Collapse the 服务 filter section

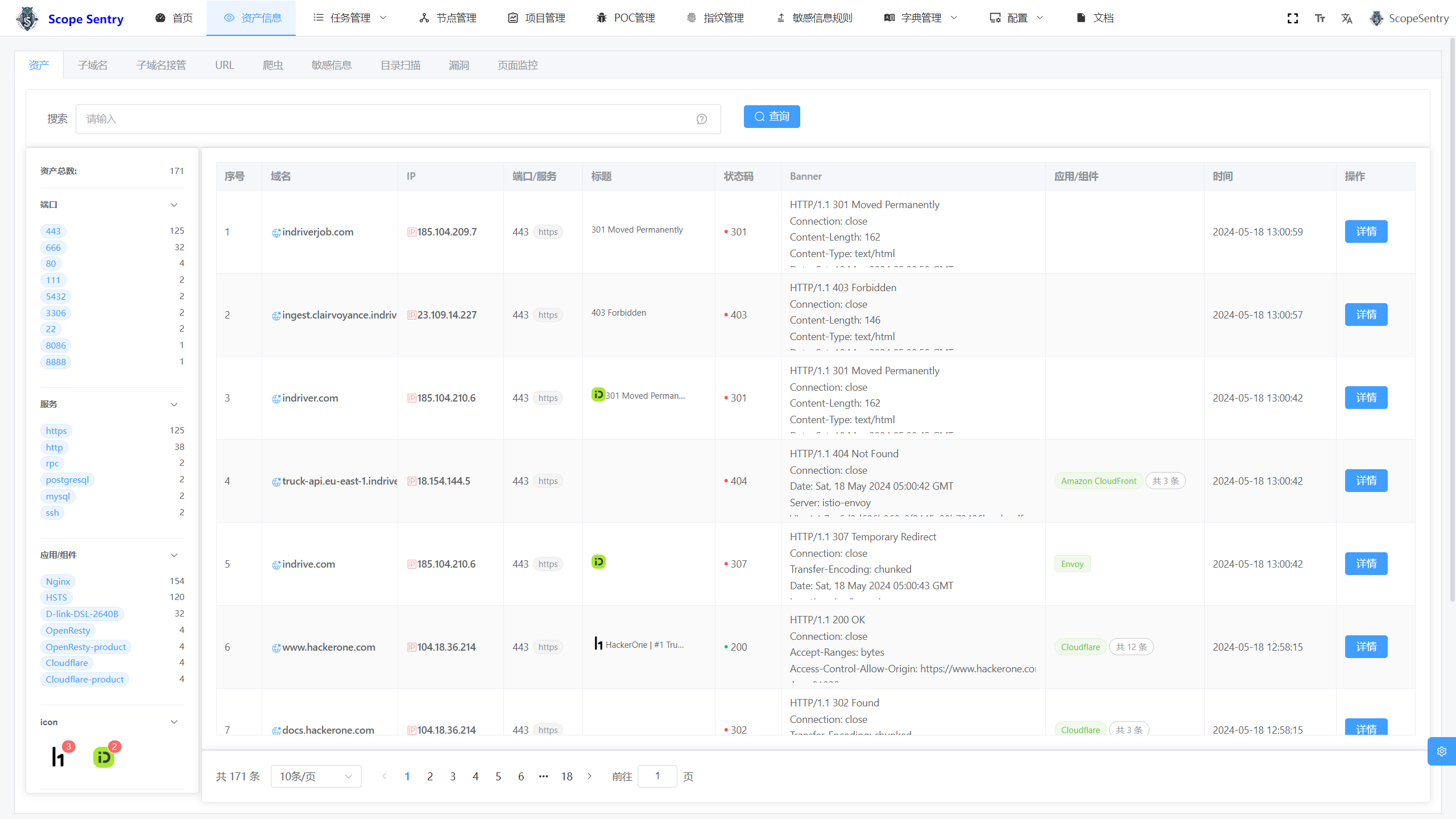(174, 404)
